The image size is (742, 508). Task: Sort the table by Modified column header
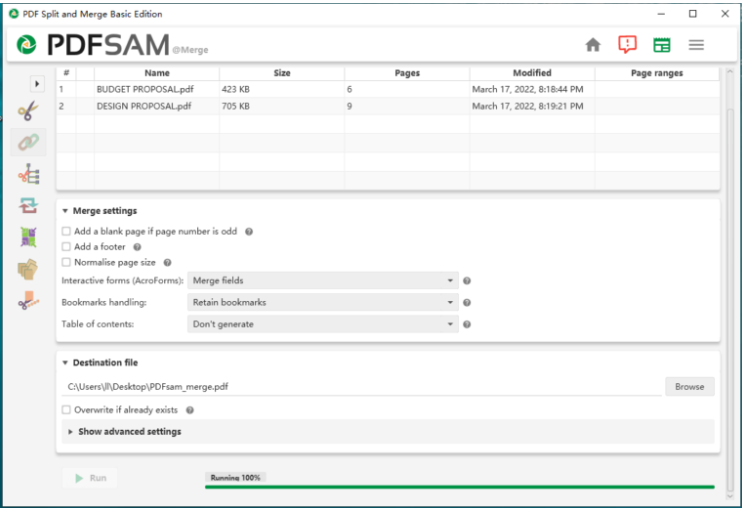(x=532, y=73)
